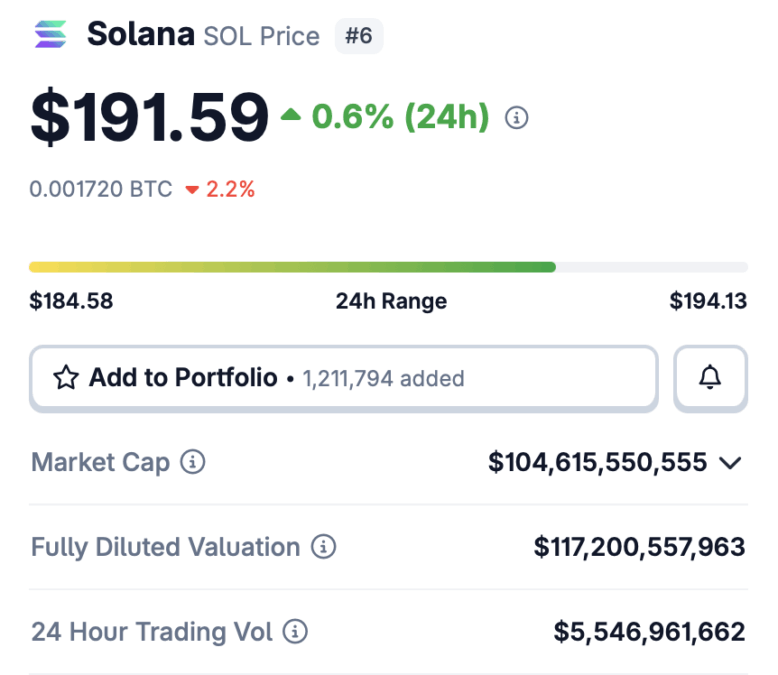
Task: Click the red down arrow beside 2.2%
Action: click(x=192, y=189)
